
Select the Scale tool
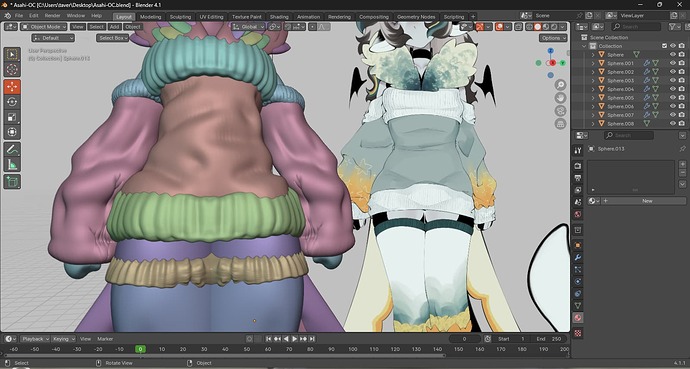pos(12,117)
